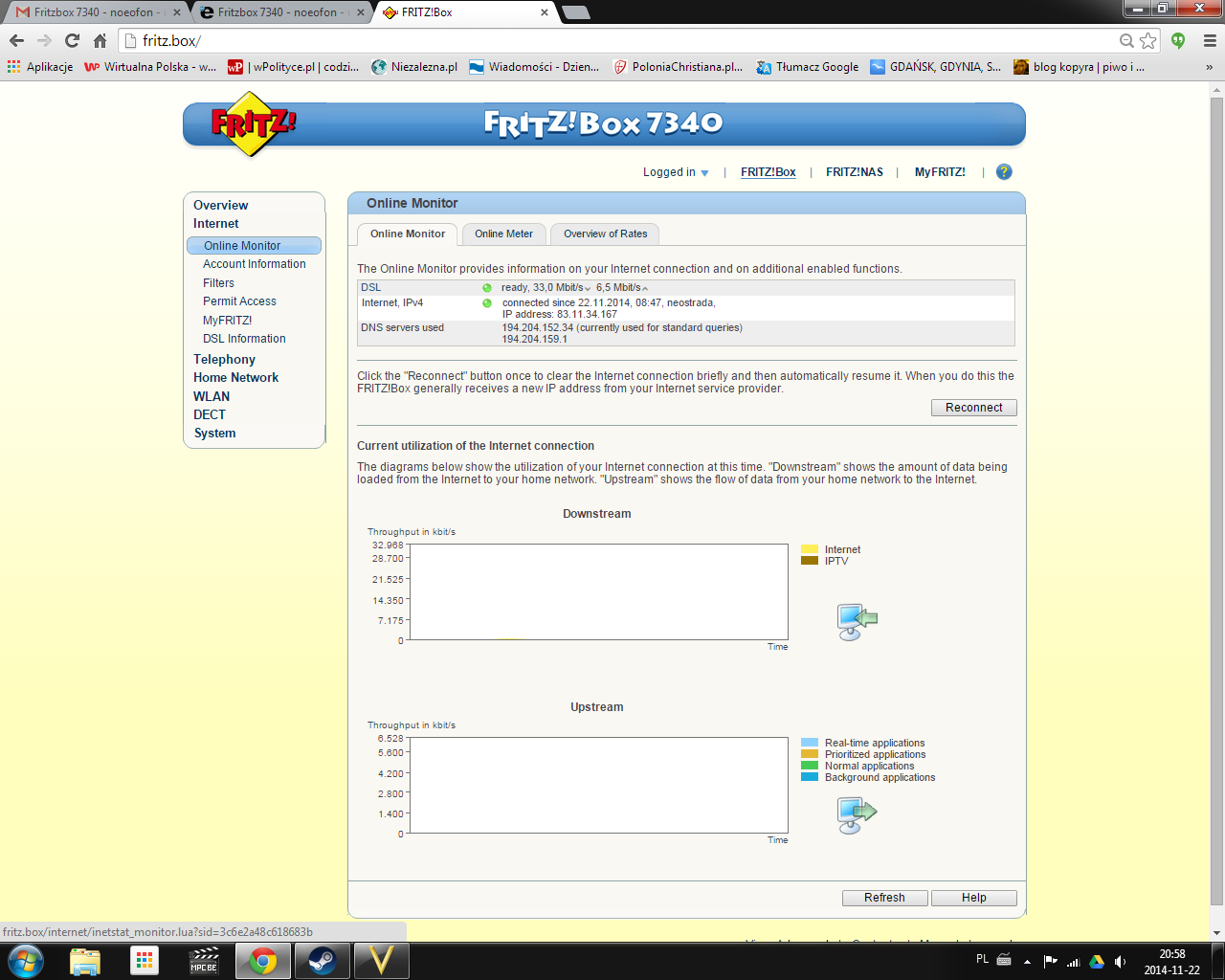The image size is (1225, 980).
Task: Open the volume control in system tray
Action: [x=1121, y=961]
